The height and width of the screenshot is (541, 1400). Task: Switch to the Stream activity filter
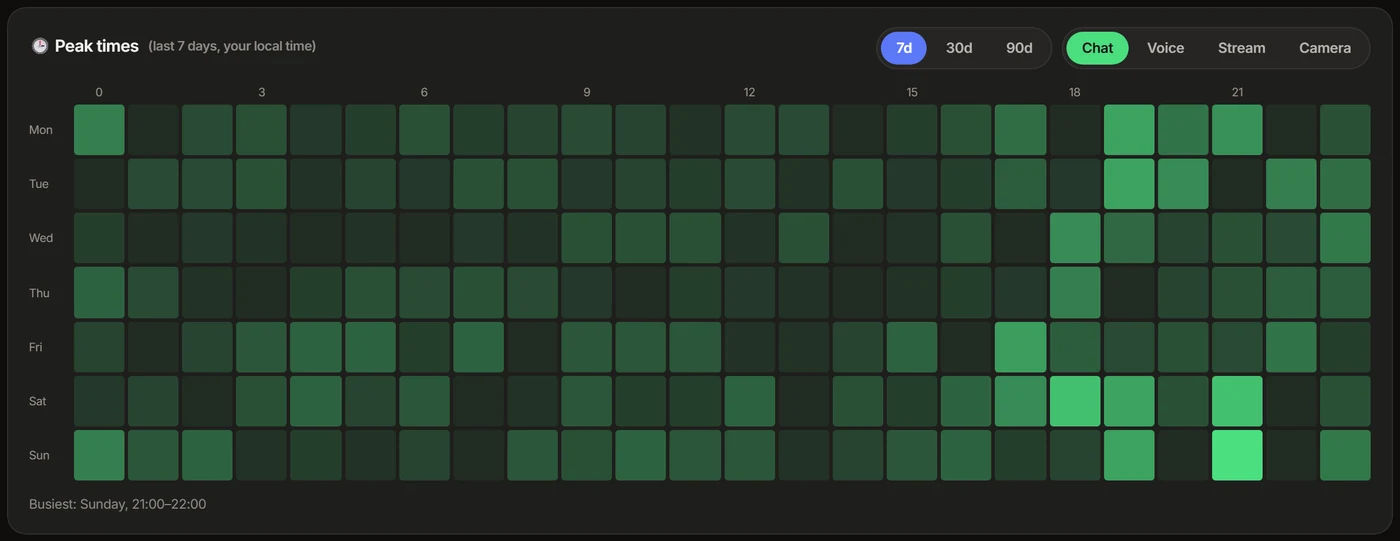(x=1241, y=48)
